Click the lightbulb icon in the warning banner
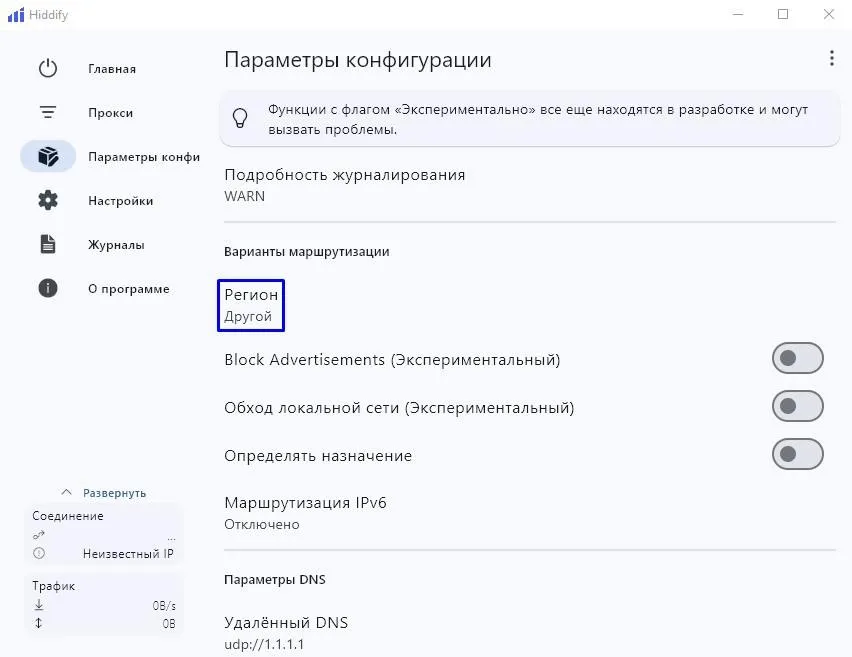The height and width of the screenshot is (657, 852). tap(240, 117)
